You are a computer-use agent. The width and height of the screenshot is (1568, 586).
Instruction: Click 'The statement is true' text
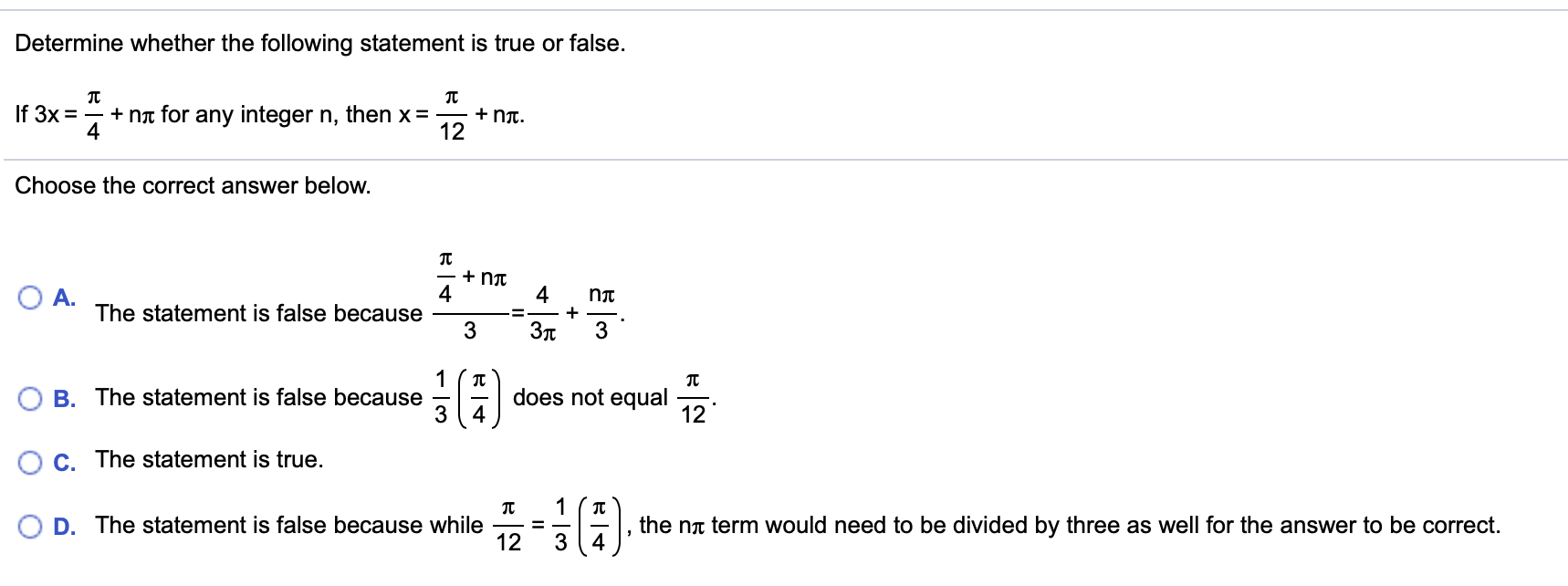click(211, 459)
